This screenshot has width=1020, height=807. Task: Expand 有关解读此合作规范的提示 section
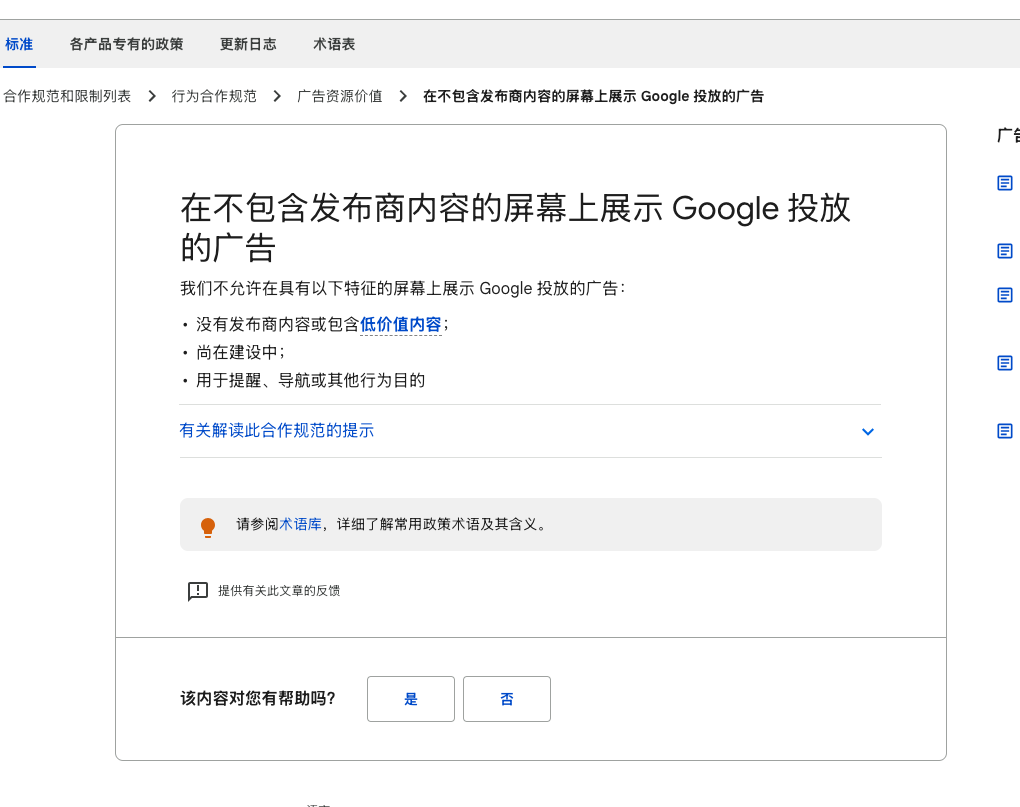530,430
